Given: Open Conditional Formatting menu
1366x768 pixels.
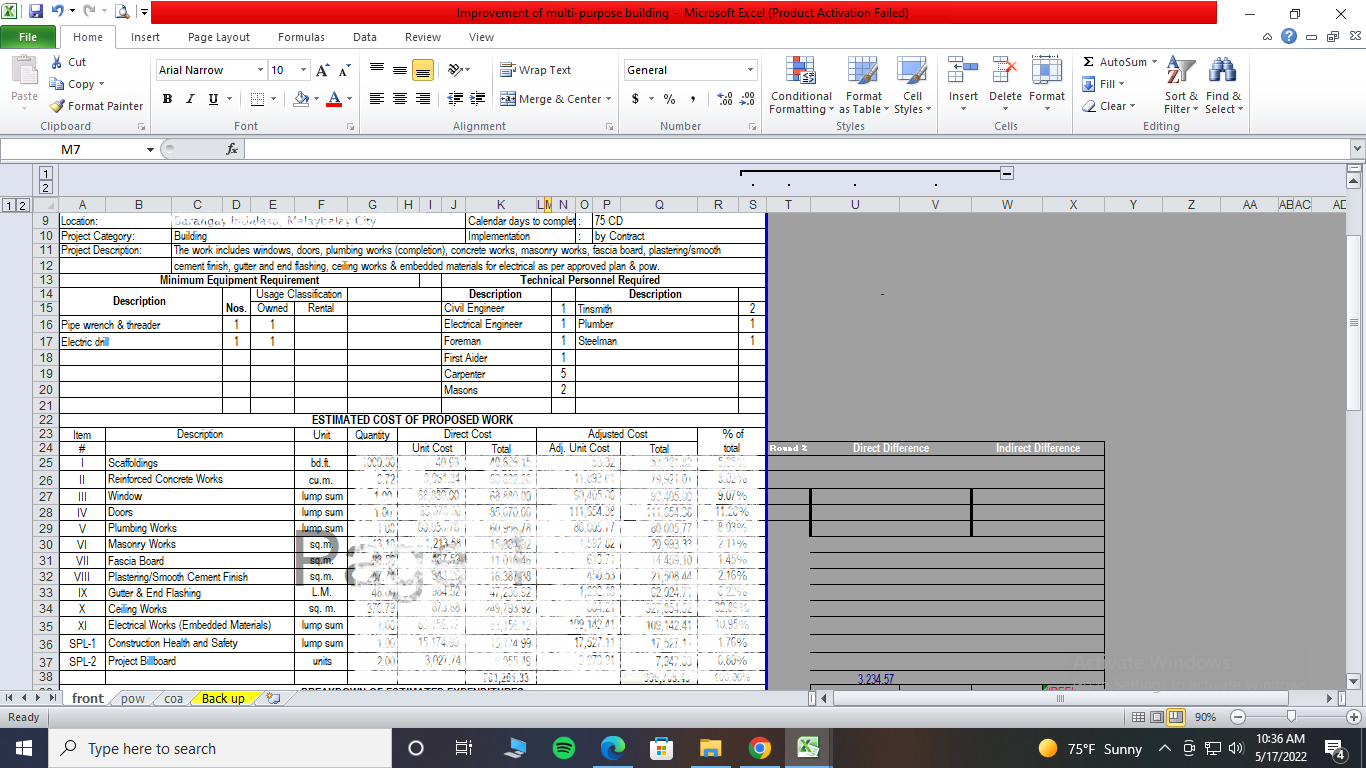Looking at the screenshot, I should tap(801, 85).
